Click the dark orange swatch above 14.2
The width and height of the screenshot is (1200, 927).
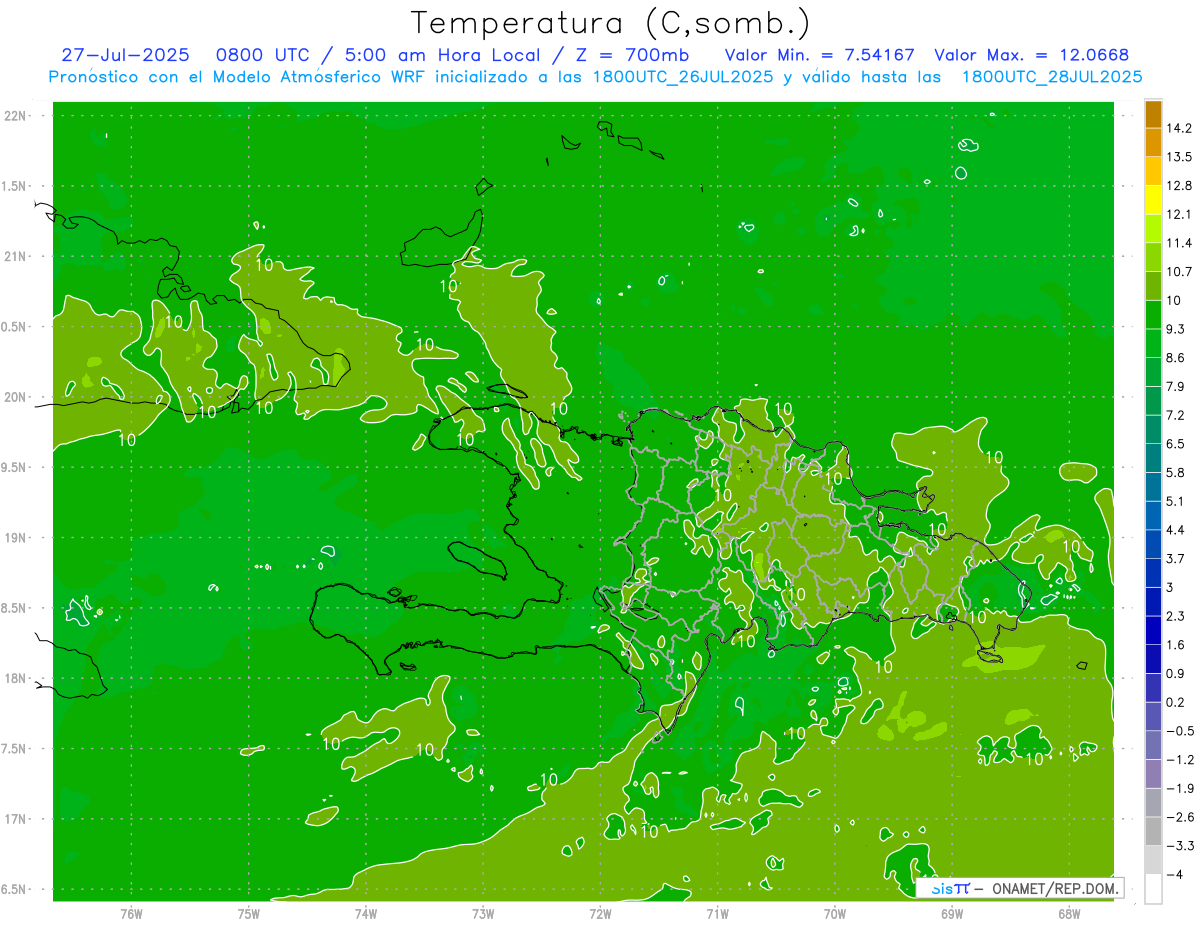coord(1153,114)
